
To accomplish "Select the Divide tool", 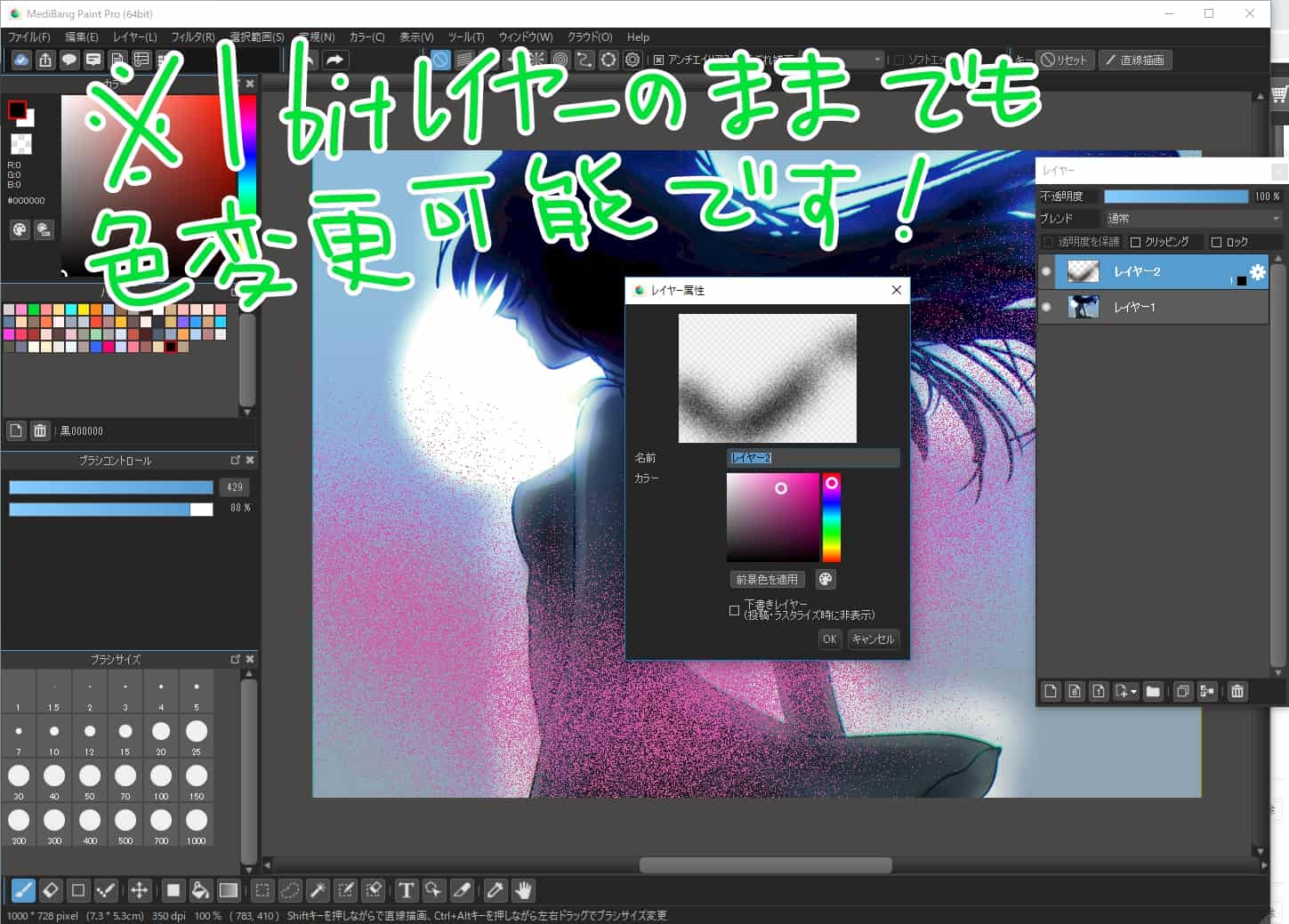I will tap(462, 889).
